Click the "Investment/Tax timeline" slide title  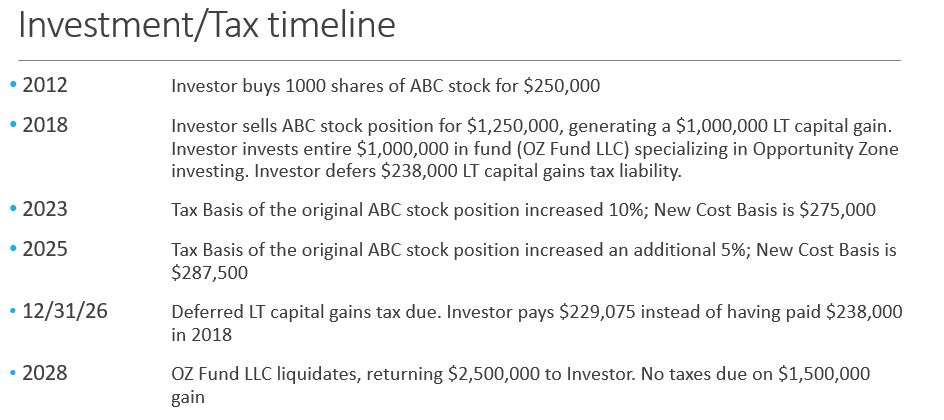[206, 26]
